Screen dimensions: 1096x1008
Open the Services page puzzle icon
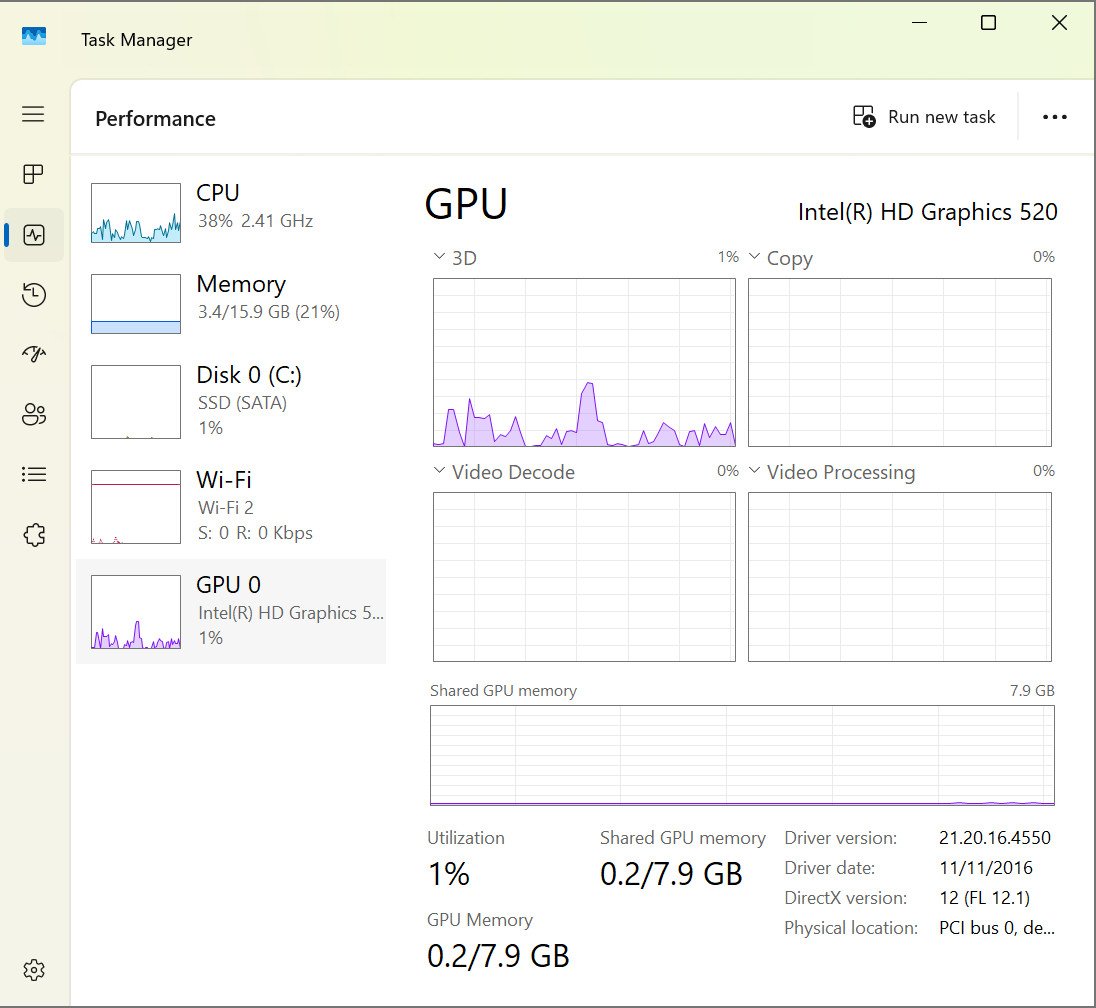(34, 535)
